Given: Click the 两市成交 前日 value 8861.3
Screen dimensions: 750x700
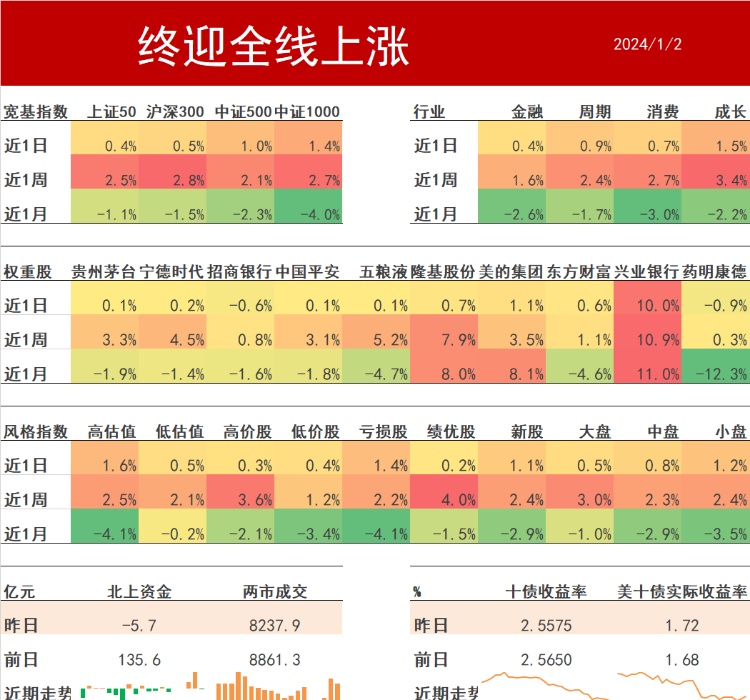Looking at the screenshot, I should coord(274,660).
